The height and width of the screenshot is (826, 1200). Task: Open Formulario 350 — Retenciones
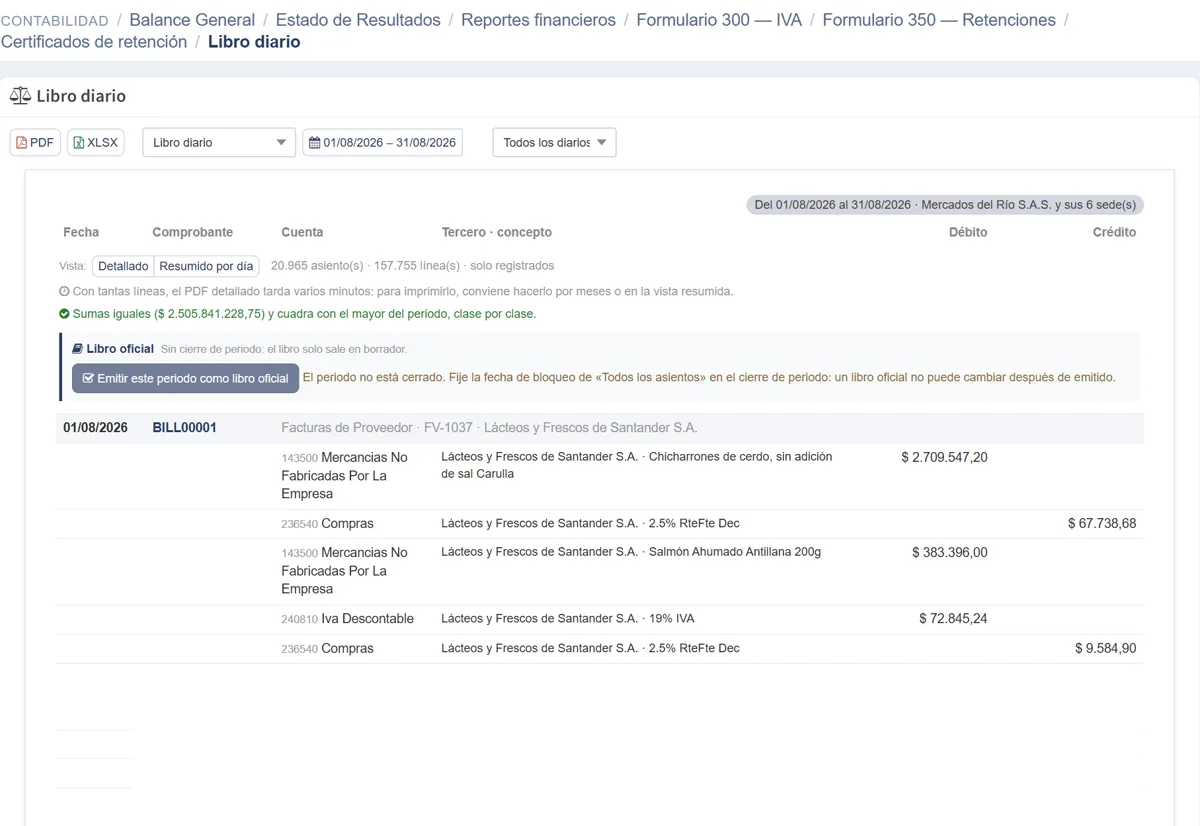pyautogui.click(x=939, y=20)
